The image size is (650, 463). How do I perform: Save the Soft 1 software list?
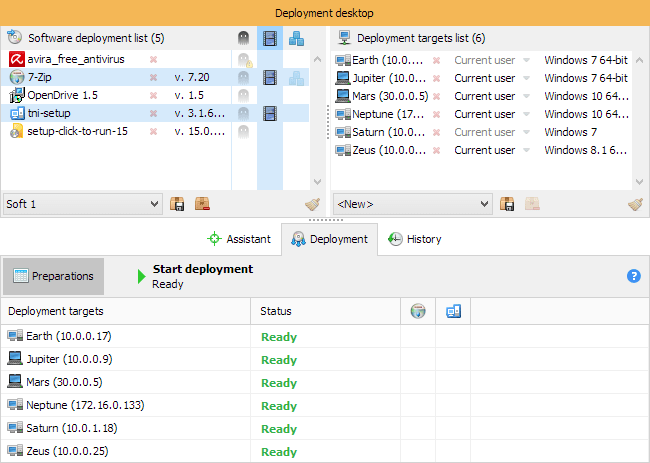click(178, 204)
